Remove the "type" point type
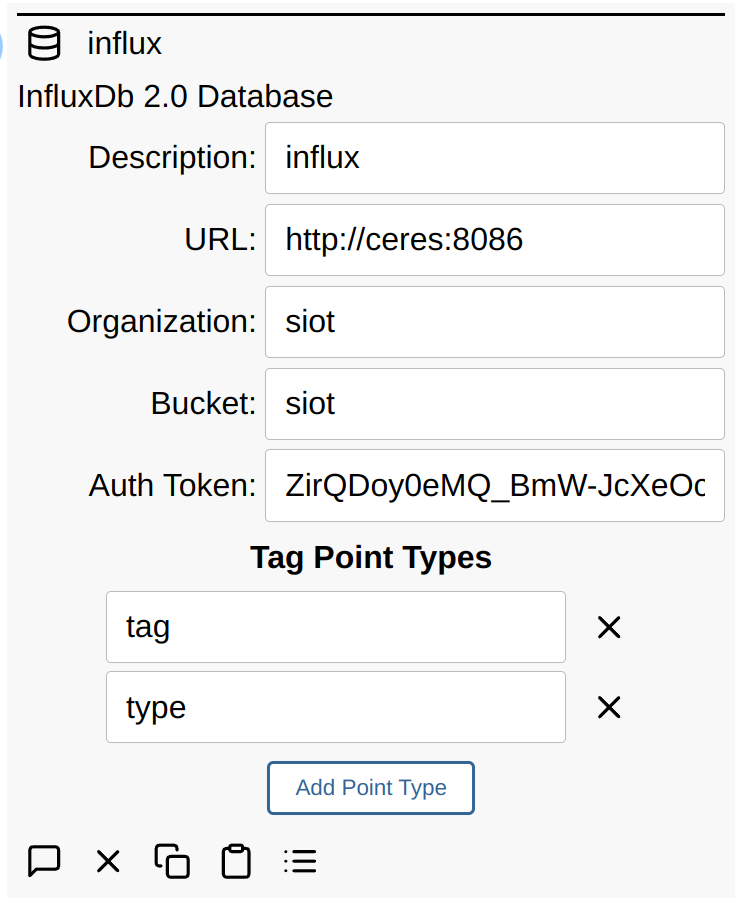Image resolution: width=739 pixels, height=908 pixels. click(609, 708)
